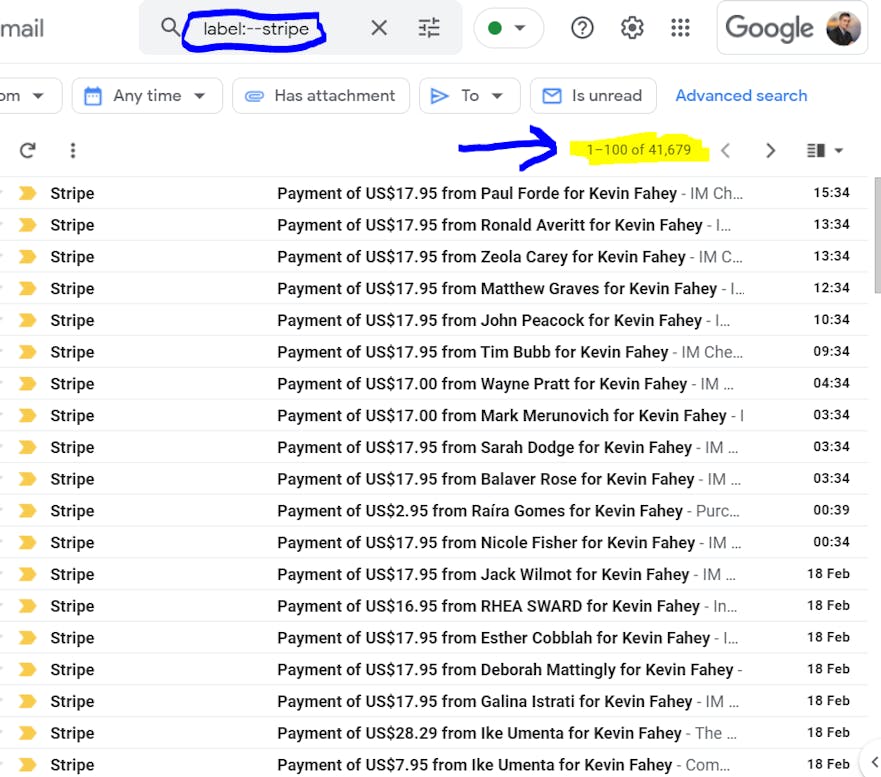Expand the Any time filter dropdown
Image resolution: width=881 pixels, height=777 pixels.
pos(146,96)
